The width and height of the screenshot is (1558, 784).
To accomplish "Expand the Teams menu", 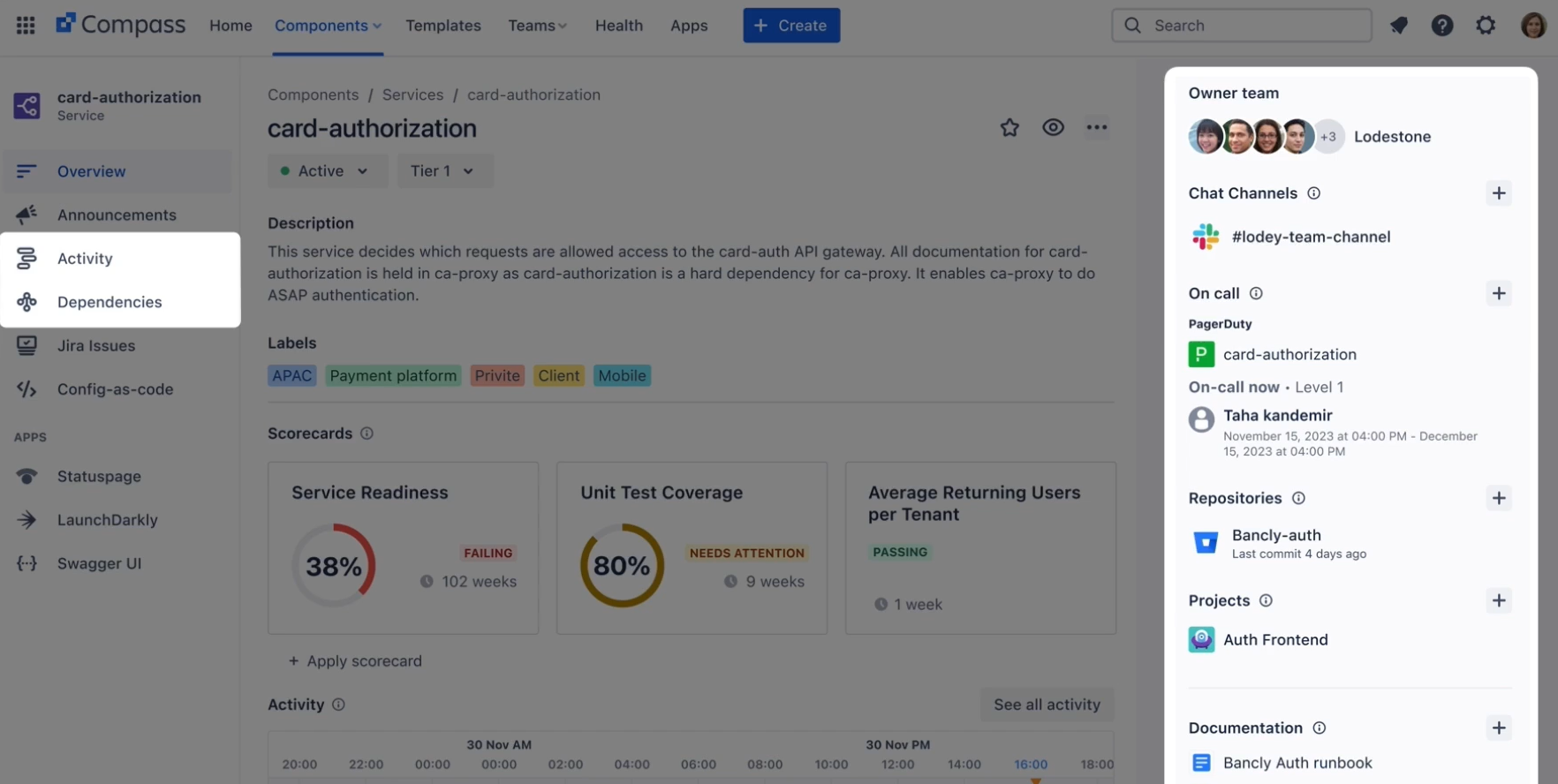I will (537, 26).
